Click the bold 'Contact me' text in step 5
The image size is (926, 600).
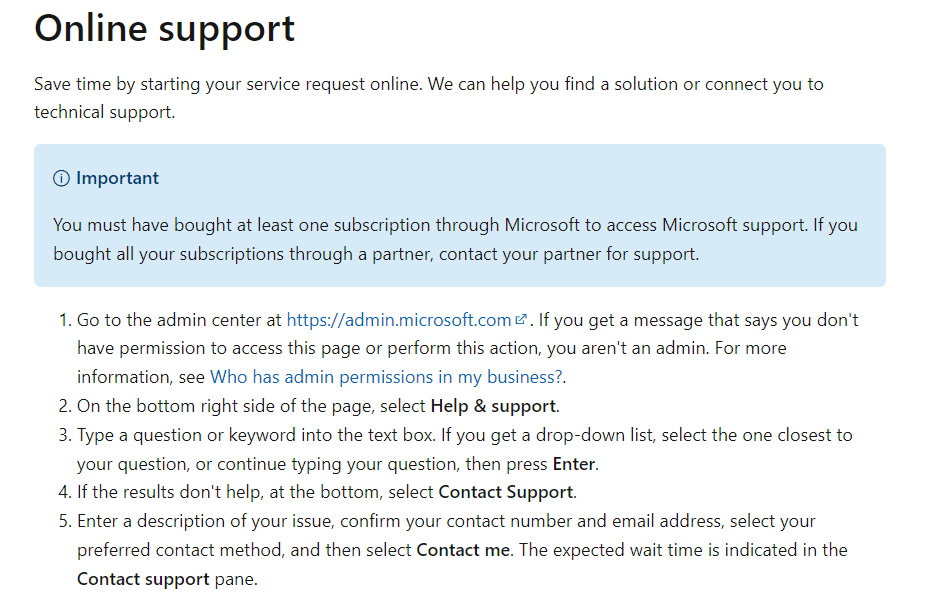coord(463,550)
